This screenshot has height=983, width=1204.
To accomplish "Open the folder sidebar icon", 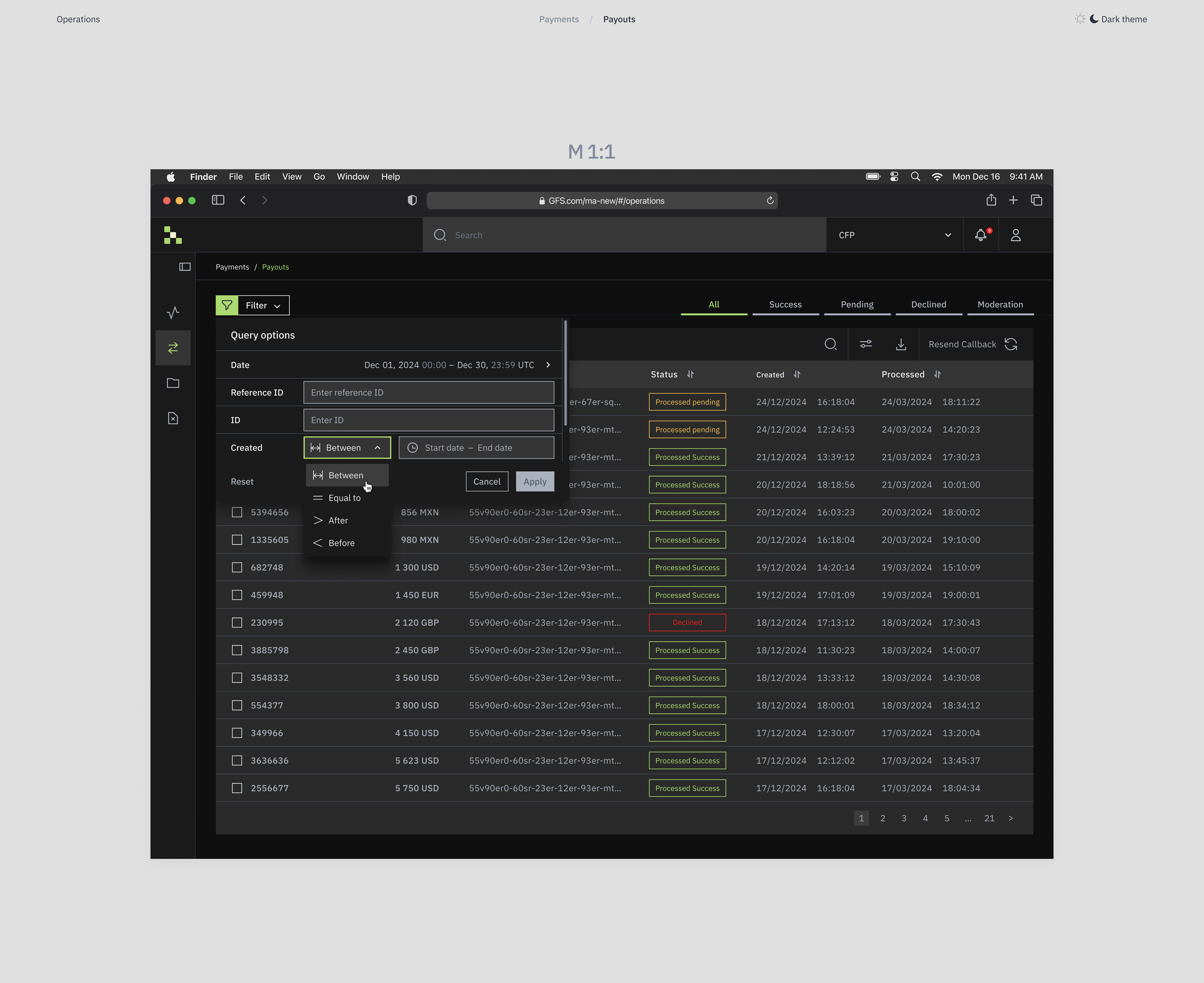I will pyautogui.click(x=173, y=383).
